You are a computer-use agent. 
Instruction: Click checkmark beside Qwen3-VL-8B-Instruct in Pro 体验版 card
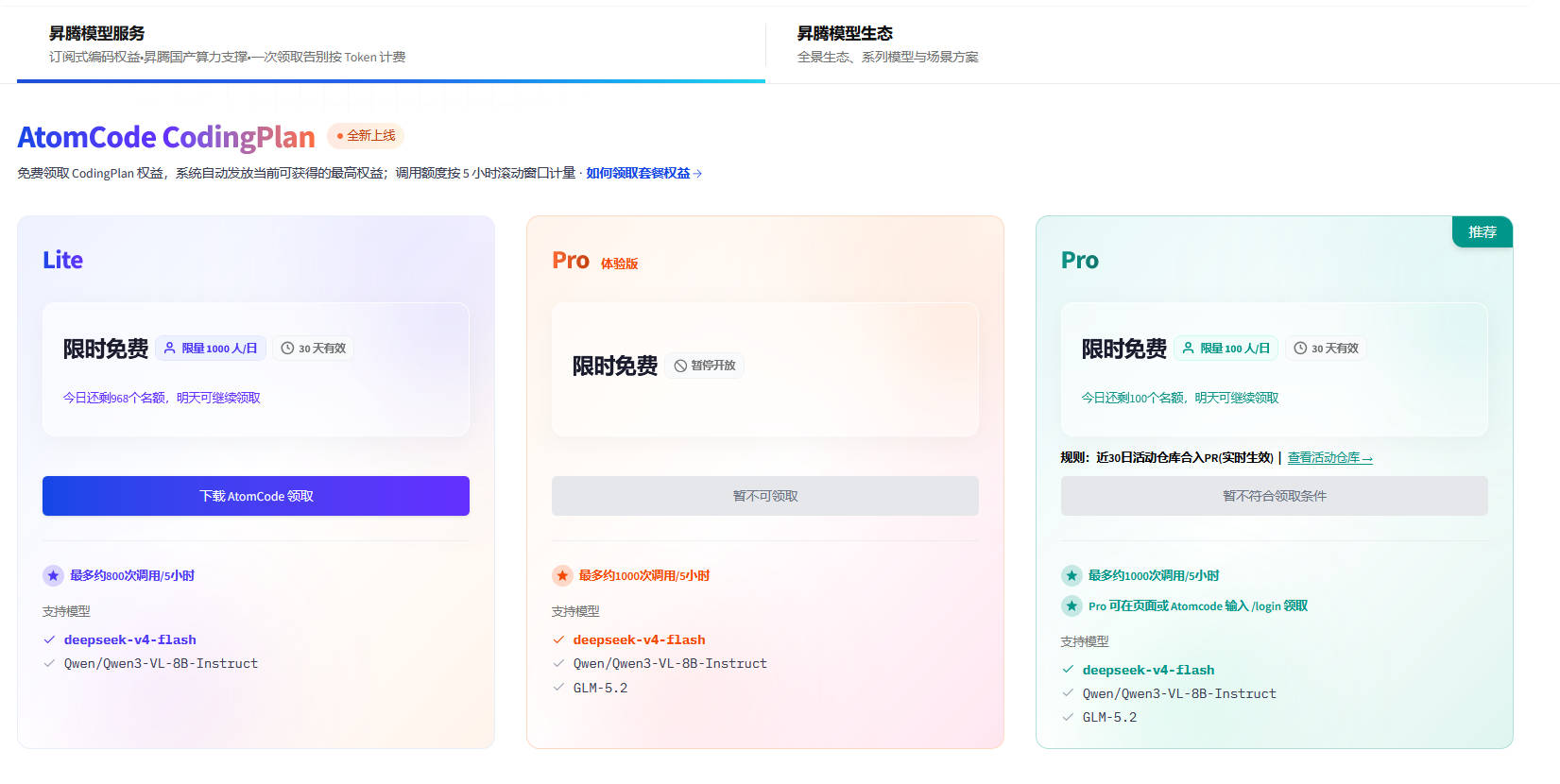pos(558,663)
